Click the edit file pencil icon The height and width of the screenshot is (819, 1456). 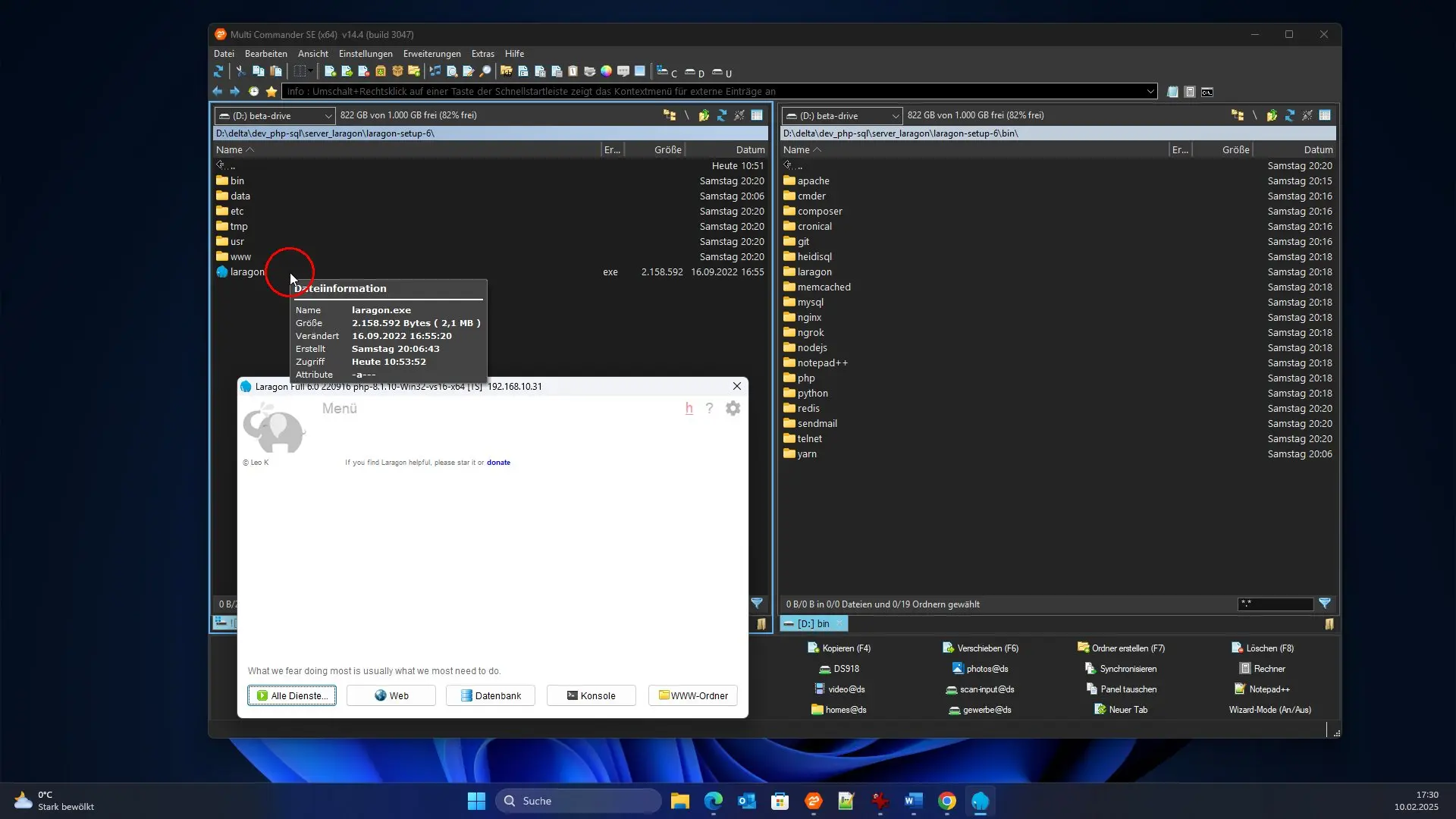pos(469,71)
